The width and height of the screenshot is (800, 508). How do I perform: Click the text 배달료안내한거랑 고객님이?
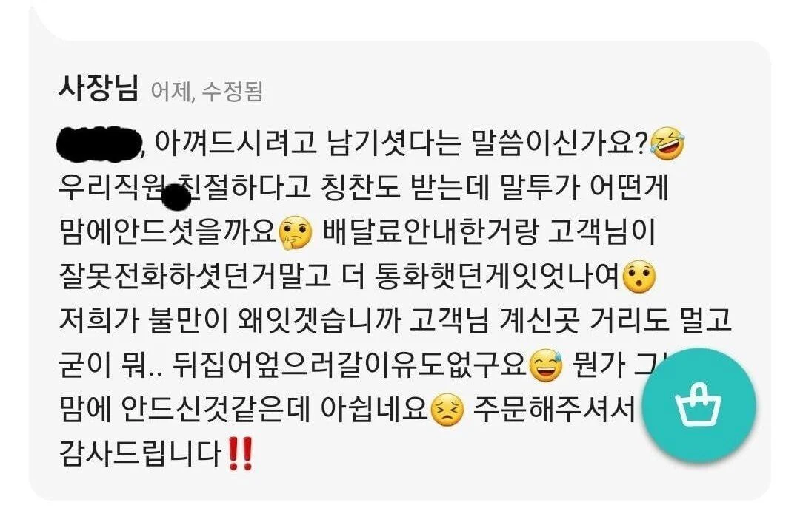click(x=488, y=232)
